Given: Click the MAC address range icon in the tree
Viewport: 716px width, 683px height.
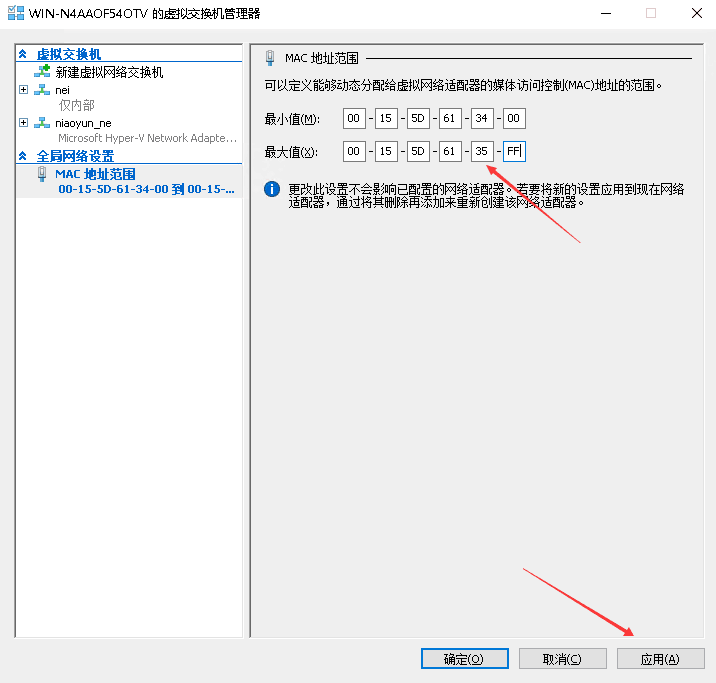Looking at the screenshot, I should 42,174.
